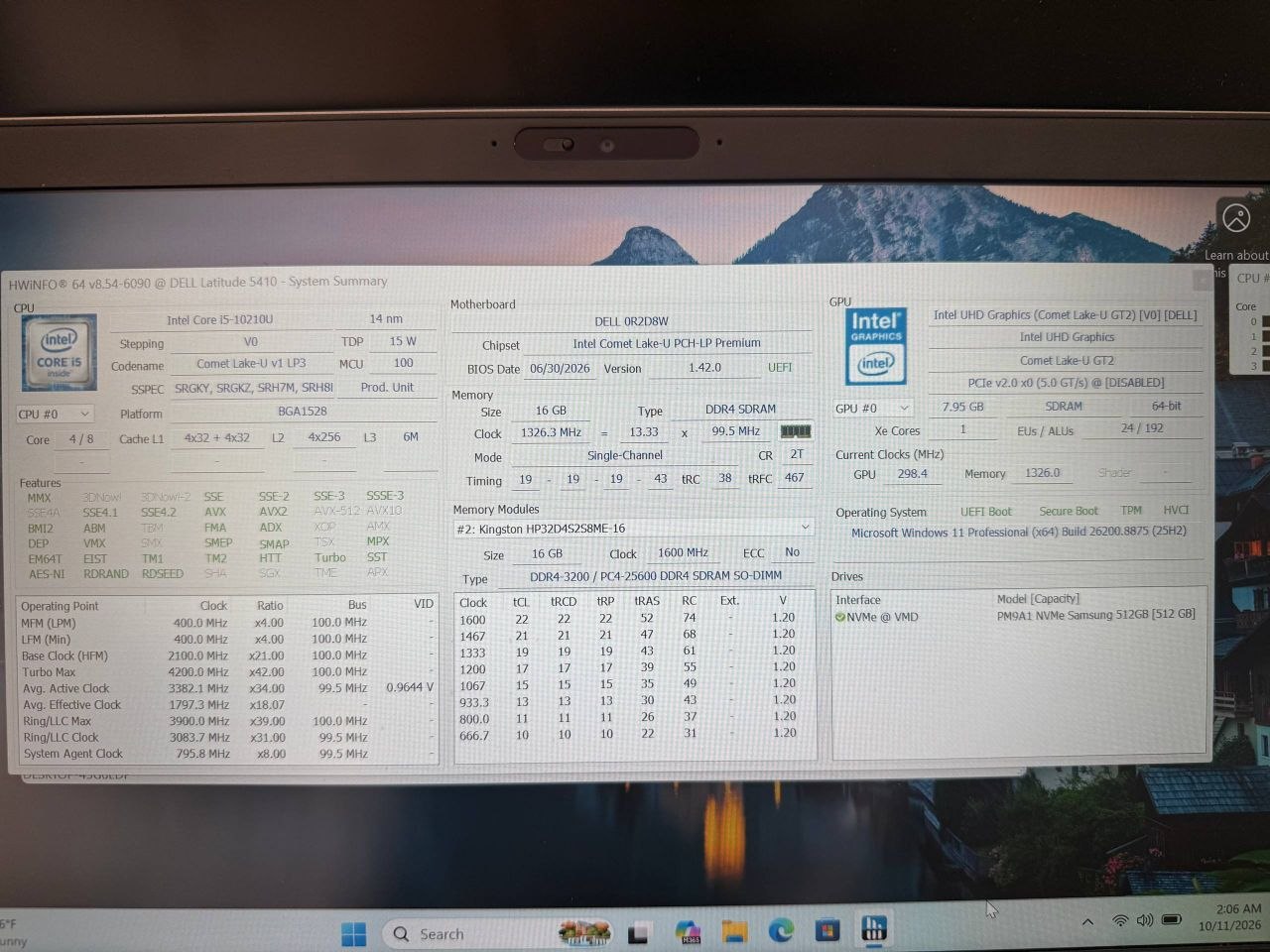Click the UEFI Boot label
Screen dimensions: 1270x952
click(986, 512)
